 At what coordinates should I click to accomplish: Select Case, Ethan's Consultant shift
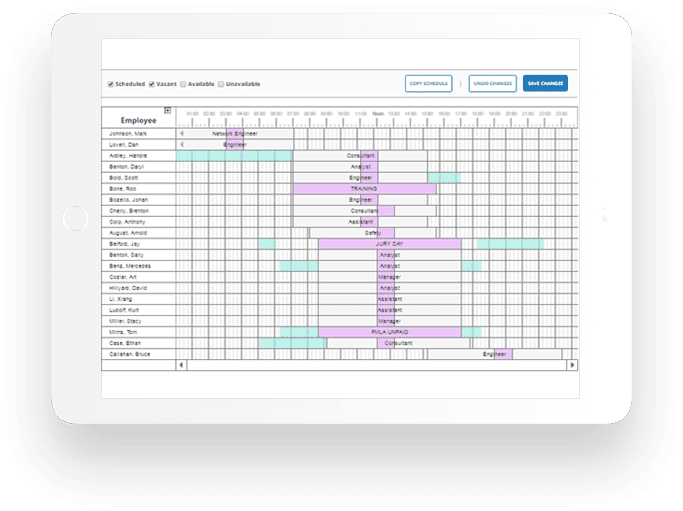point(398,343)
